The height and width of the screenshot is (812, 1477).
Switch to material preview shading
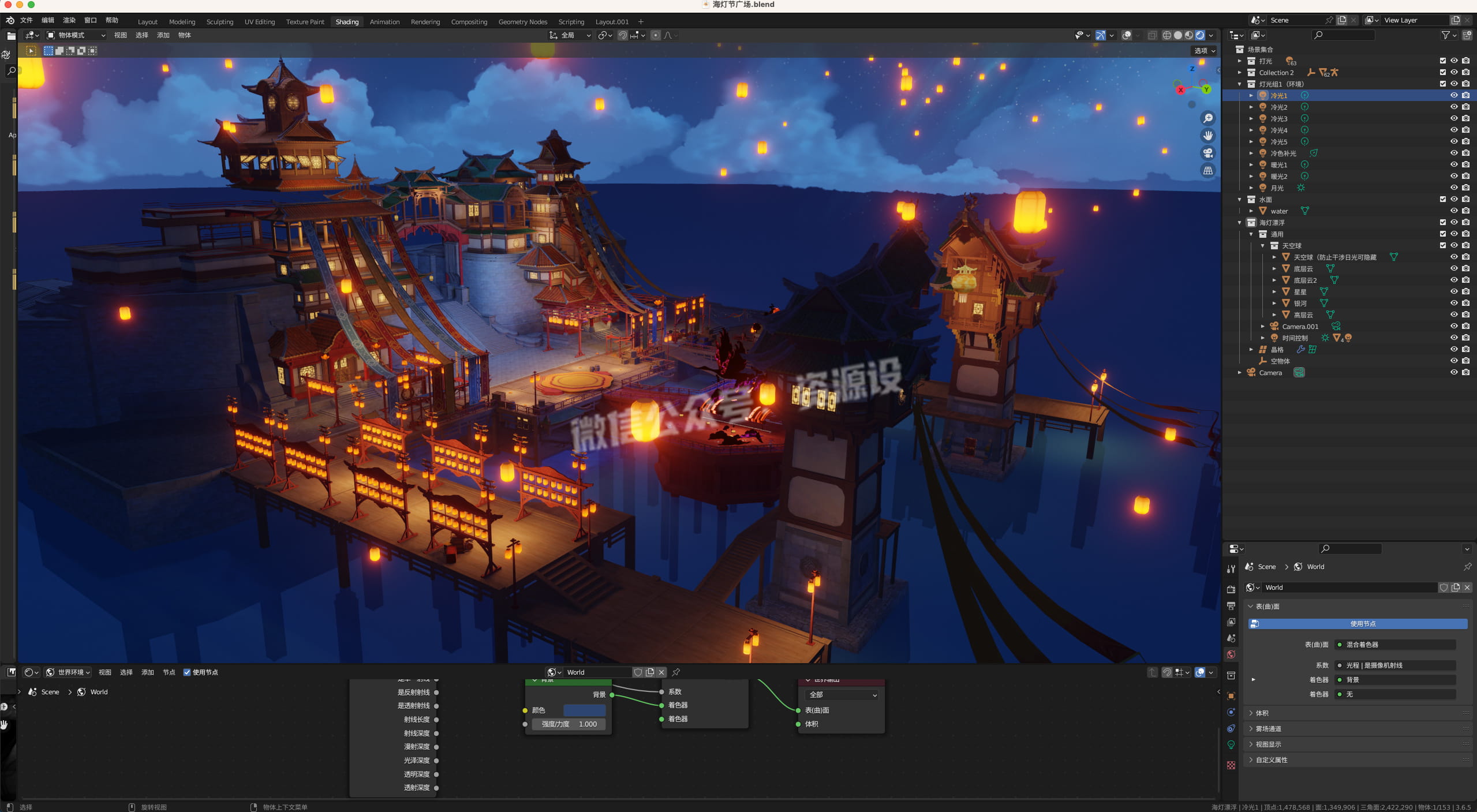pos(1189,35)
